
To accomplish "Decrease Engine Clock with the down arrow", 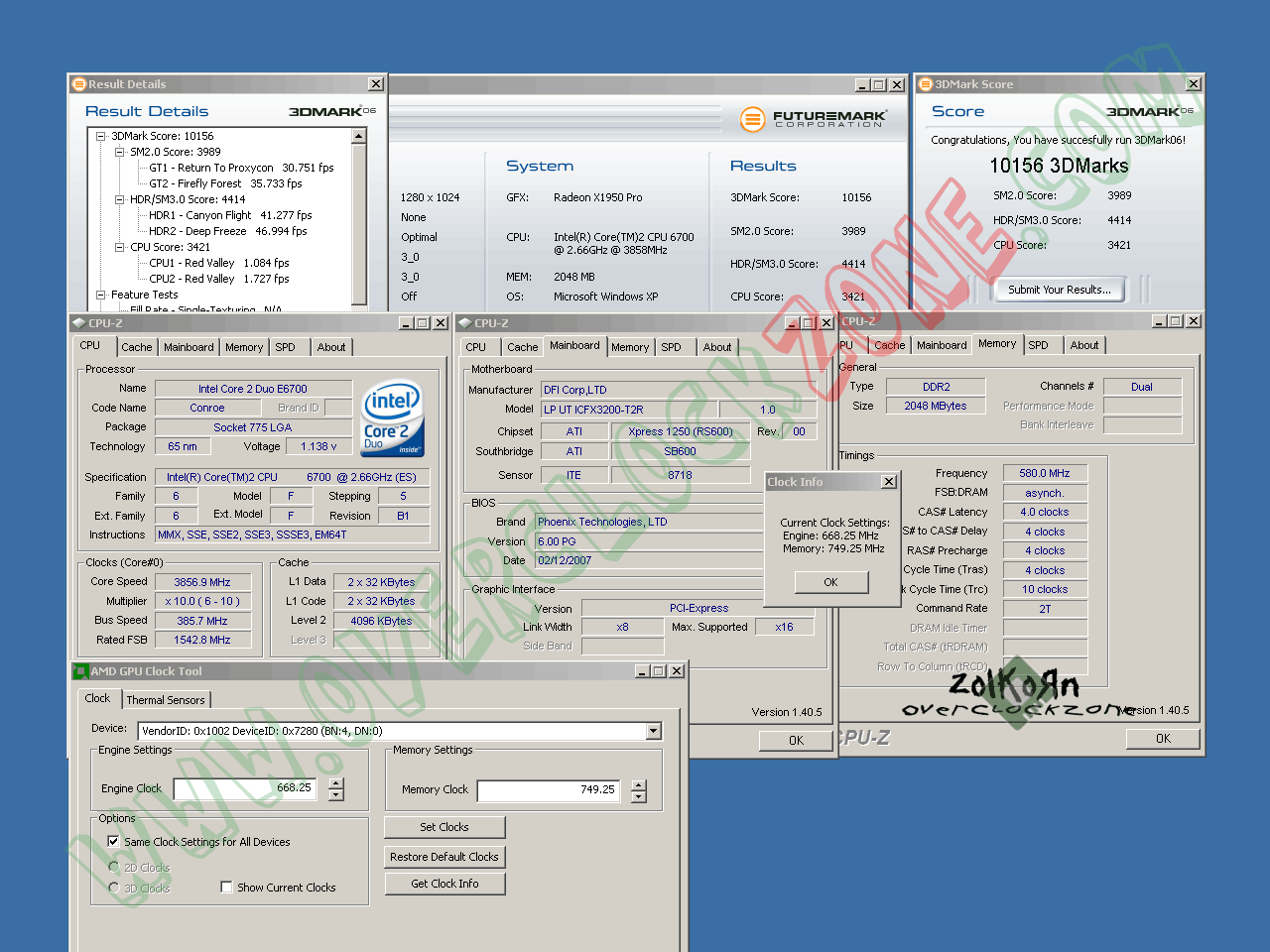I will coord(336,795).
